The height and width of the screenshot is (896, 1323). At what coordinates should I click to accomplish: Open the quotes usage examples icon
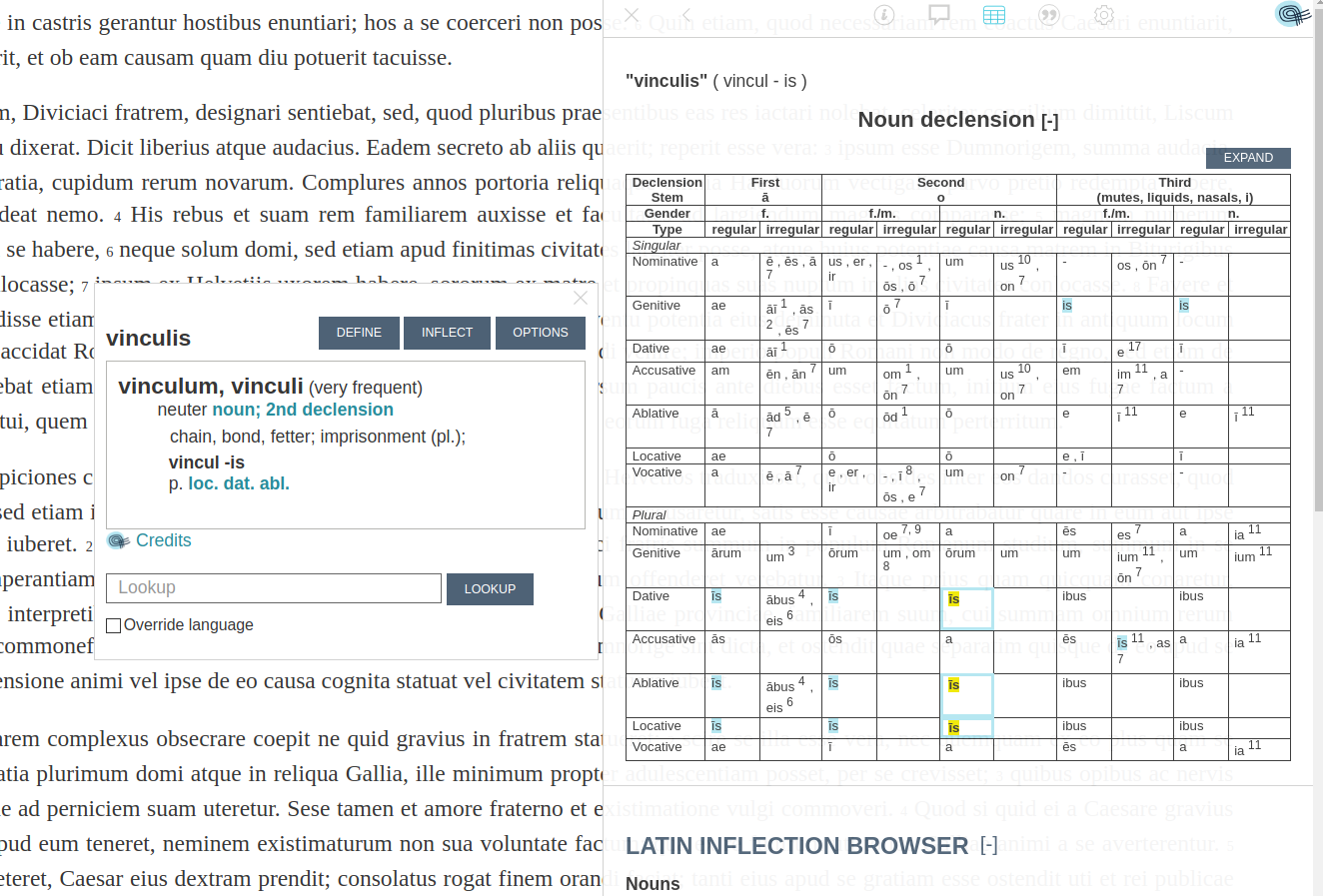(1049, 15)
